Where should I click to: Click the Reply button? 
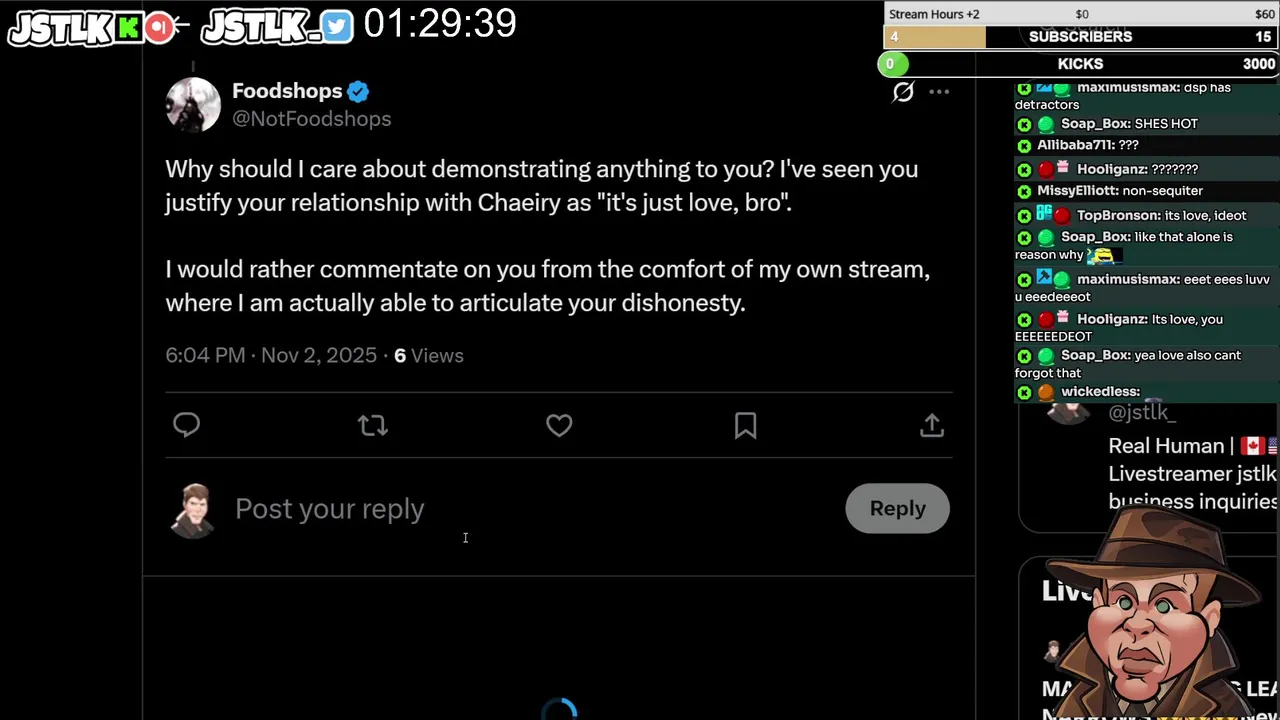tap(897, 508)
